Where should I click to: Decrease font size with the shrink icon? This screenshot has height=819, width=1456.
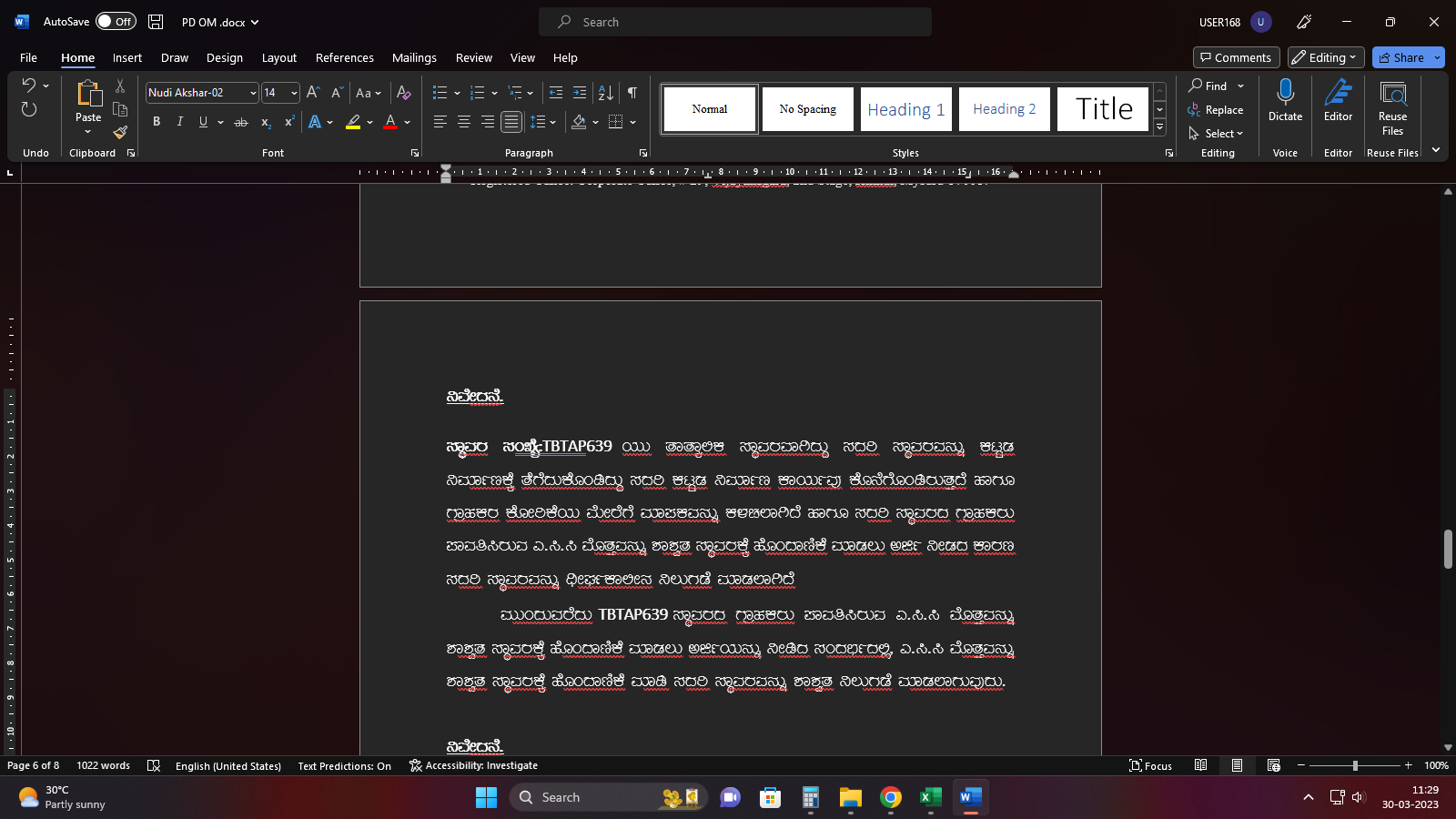(337, 93)
